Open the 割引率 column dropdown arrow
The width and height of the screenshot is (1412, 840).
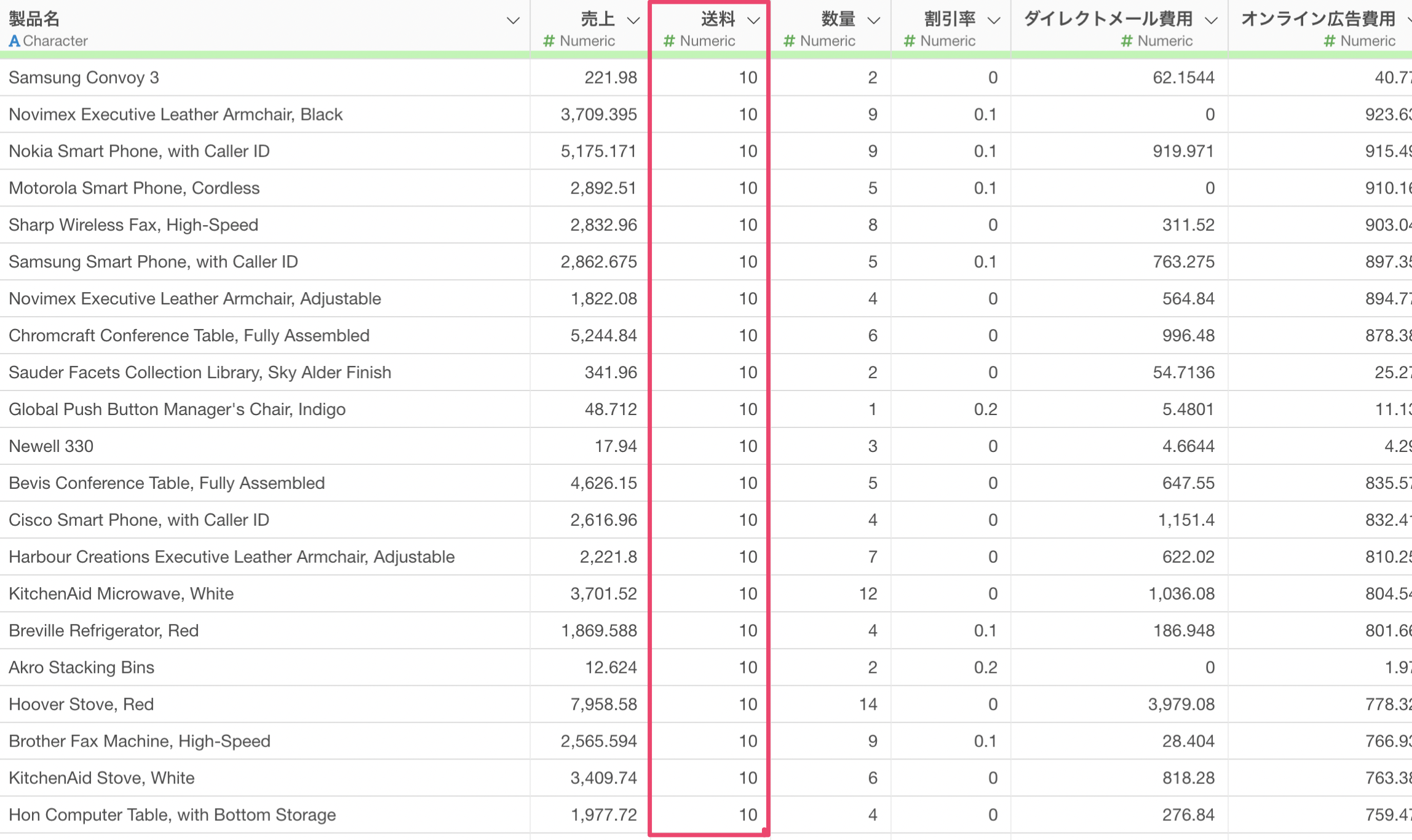(993, 21)
